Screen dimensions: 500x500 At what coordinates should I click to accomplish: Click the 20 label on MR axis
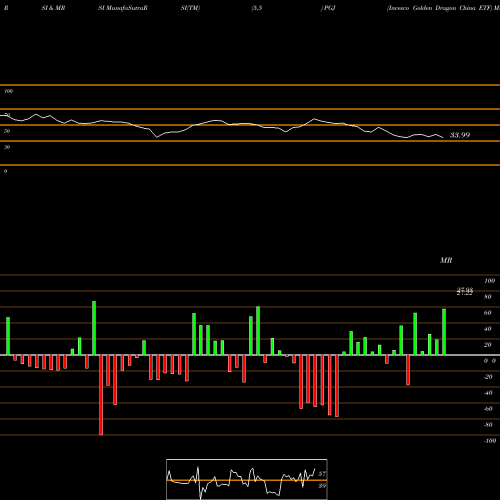pyautogui.click(x=488, y=345)
